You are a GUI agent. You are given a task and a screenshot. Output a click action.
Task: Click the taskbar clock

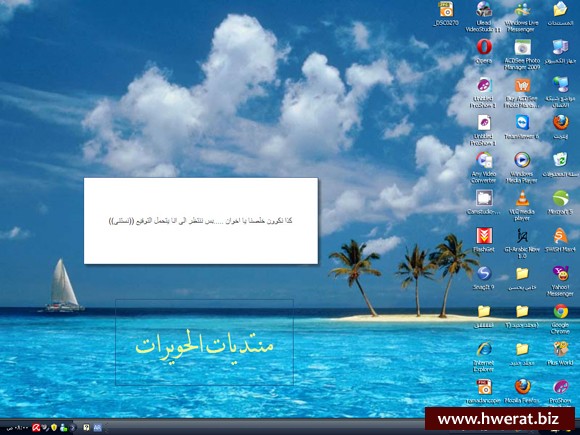18,428
